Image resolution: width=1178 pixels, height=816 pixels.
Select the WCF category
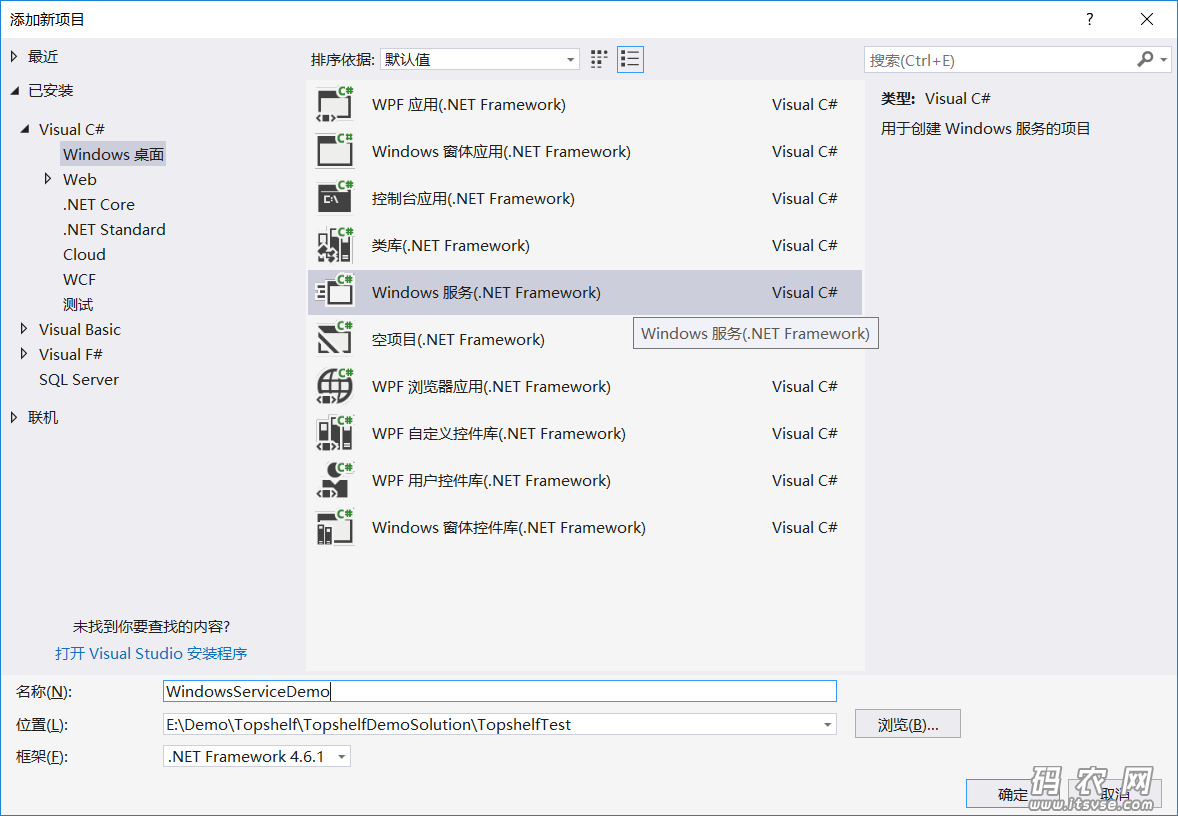[80, 280]
